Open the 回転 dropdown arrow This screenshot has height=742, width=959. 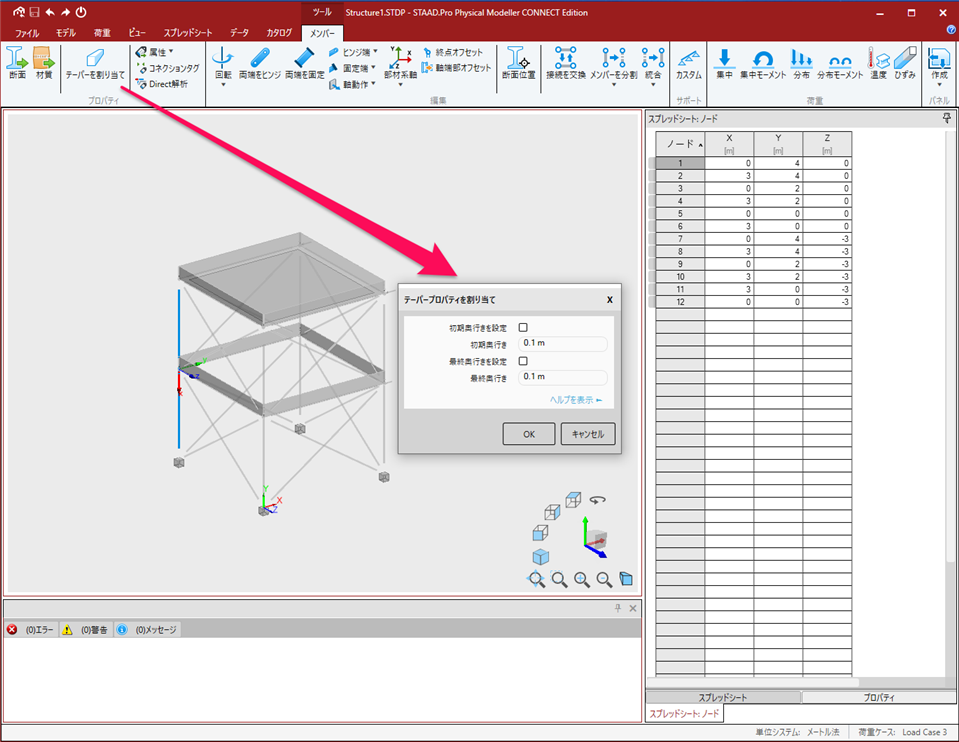pyautogui.click(x=223, y=84)
